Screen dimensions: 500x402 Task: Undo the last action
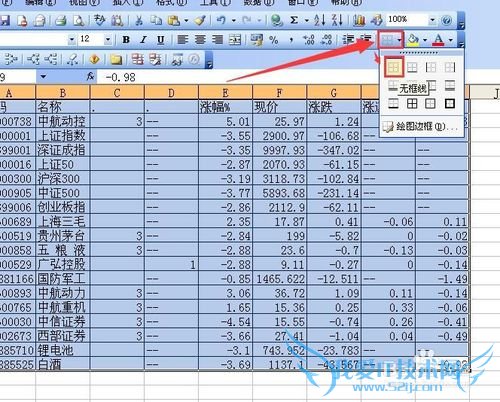tap(221, 21)
